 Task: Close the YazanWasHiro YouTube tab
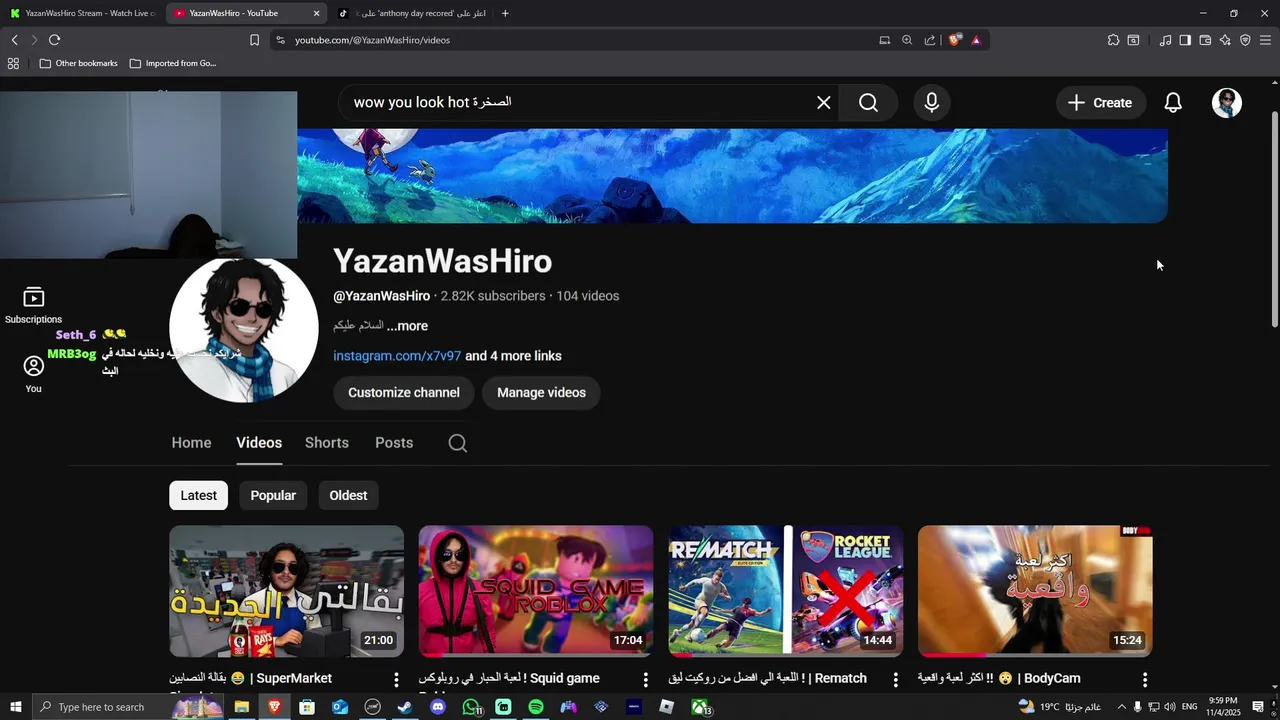pos(316,13)
